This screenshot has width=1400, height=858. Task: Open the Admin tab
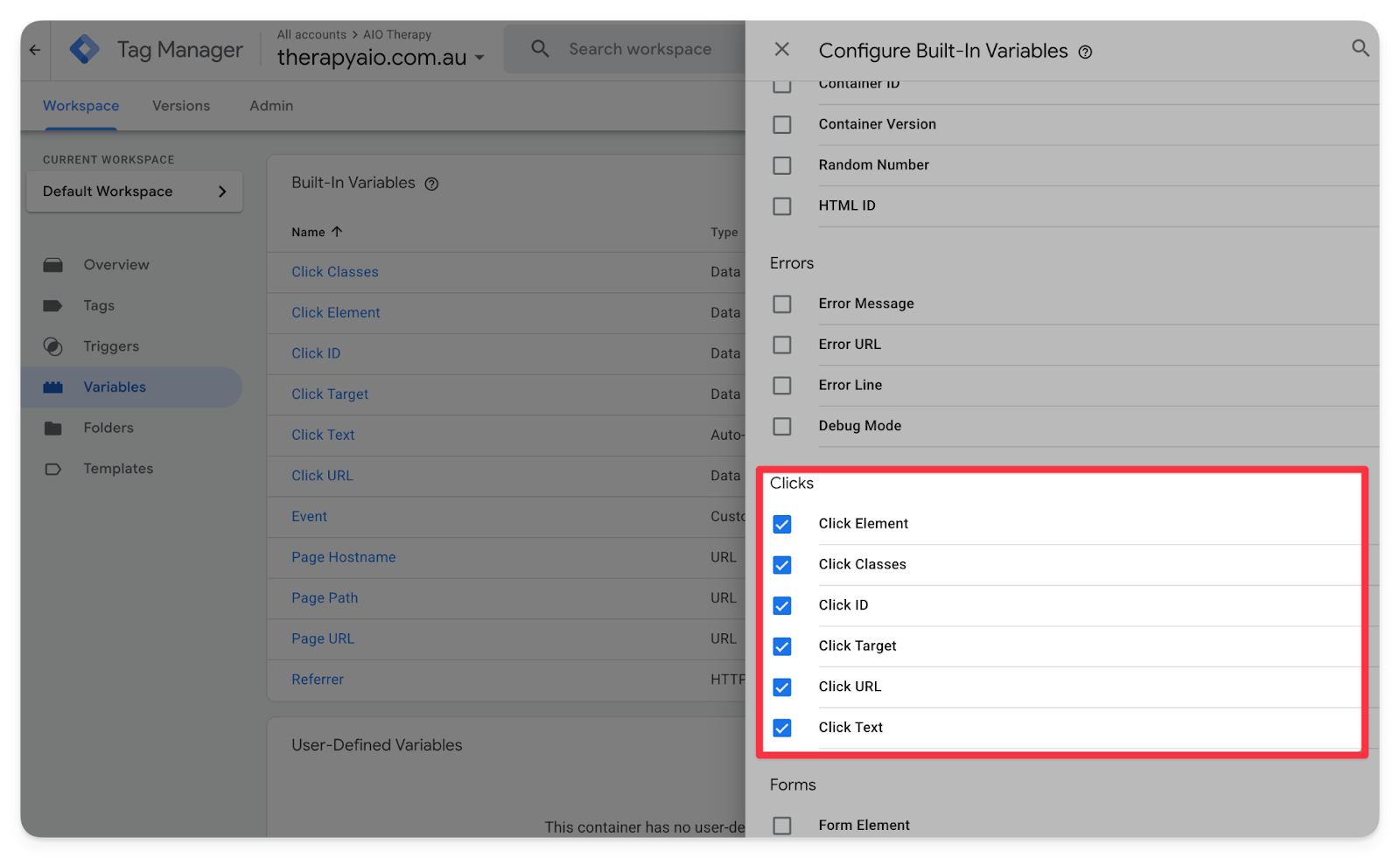coord(271,106)
